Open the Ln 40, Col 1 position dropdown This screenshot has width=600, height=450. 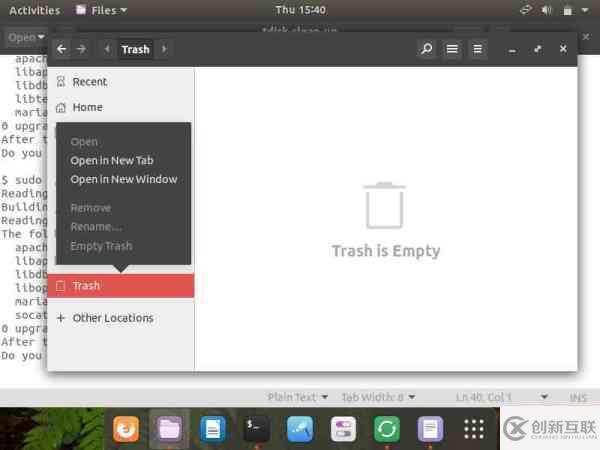point(501,397)
